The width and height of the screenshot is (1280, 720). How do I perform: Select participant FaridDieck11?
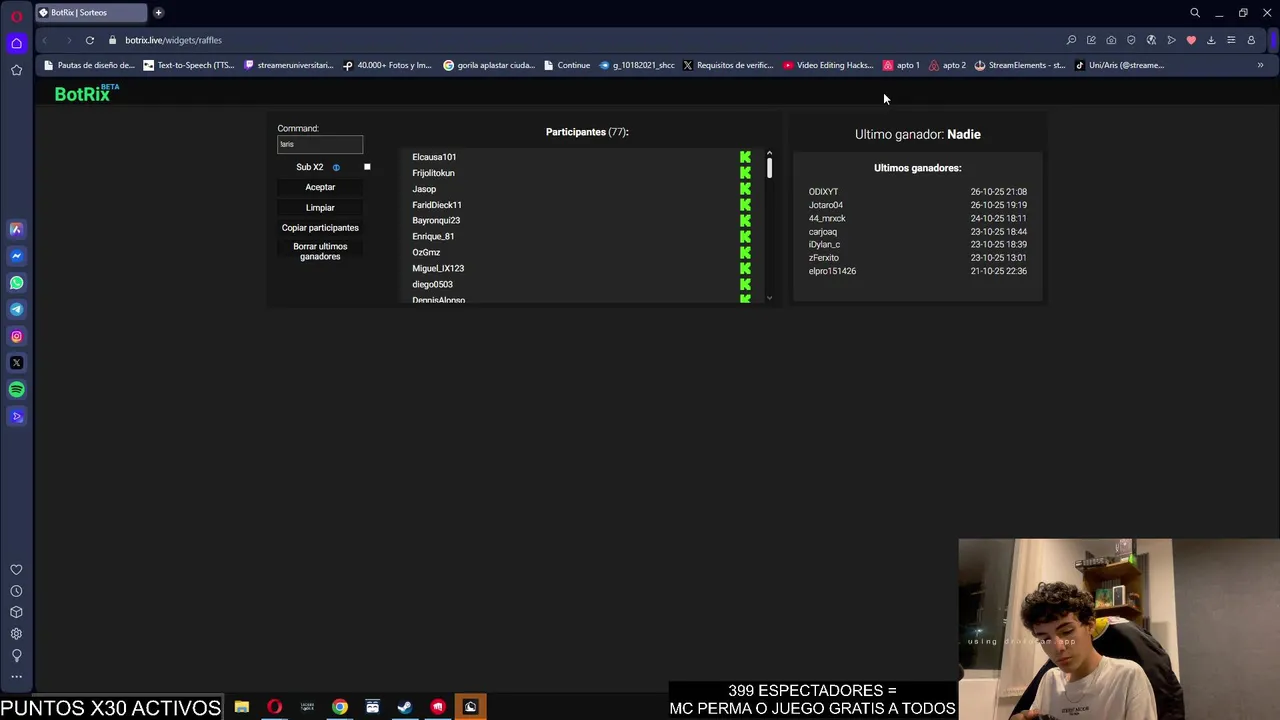point(437,205)
